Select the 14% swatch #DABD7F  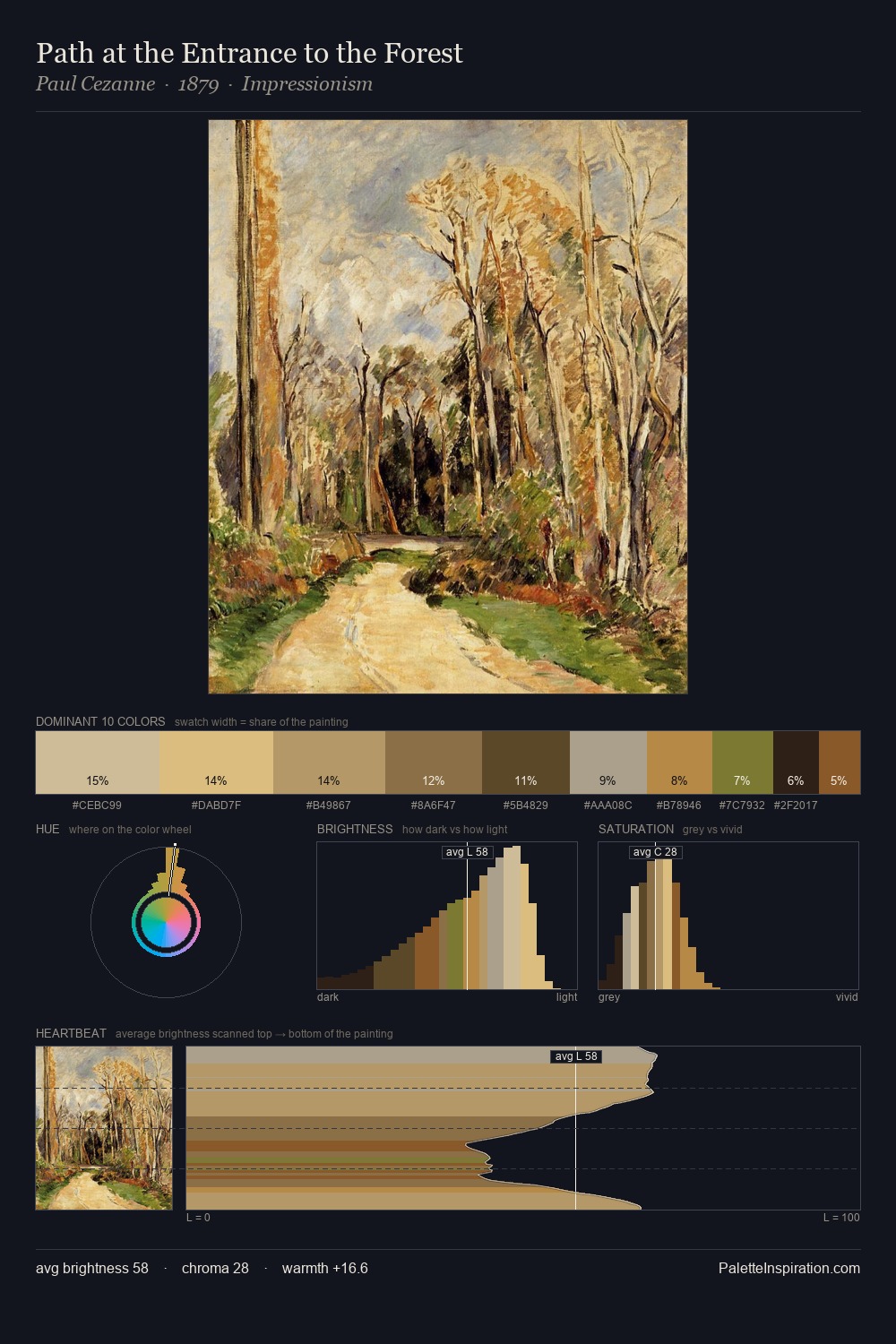[217, 762]
